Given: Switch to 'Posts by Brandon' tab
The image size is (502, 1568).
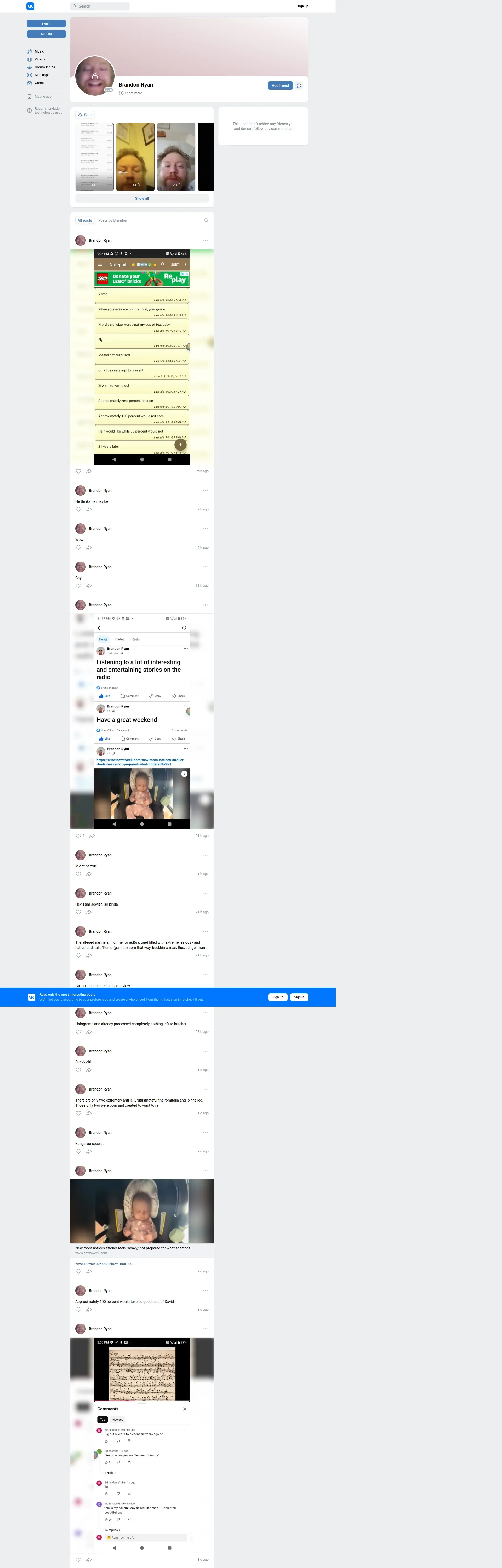Looking at the screenshot, I should (113, 220).
